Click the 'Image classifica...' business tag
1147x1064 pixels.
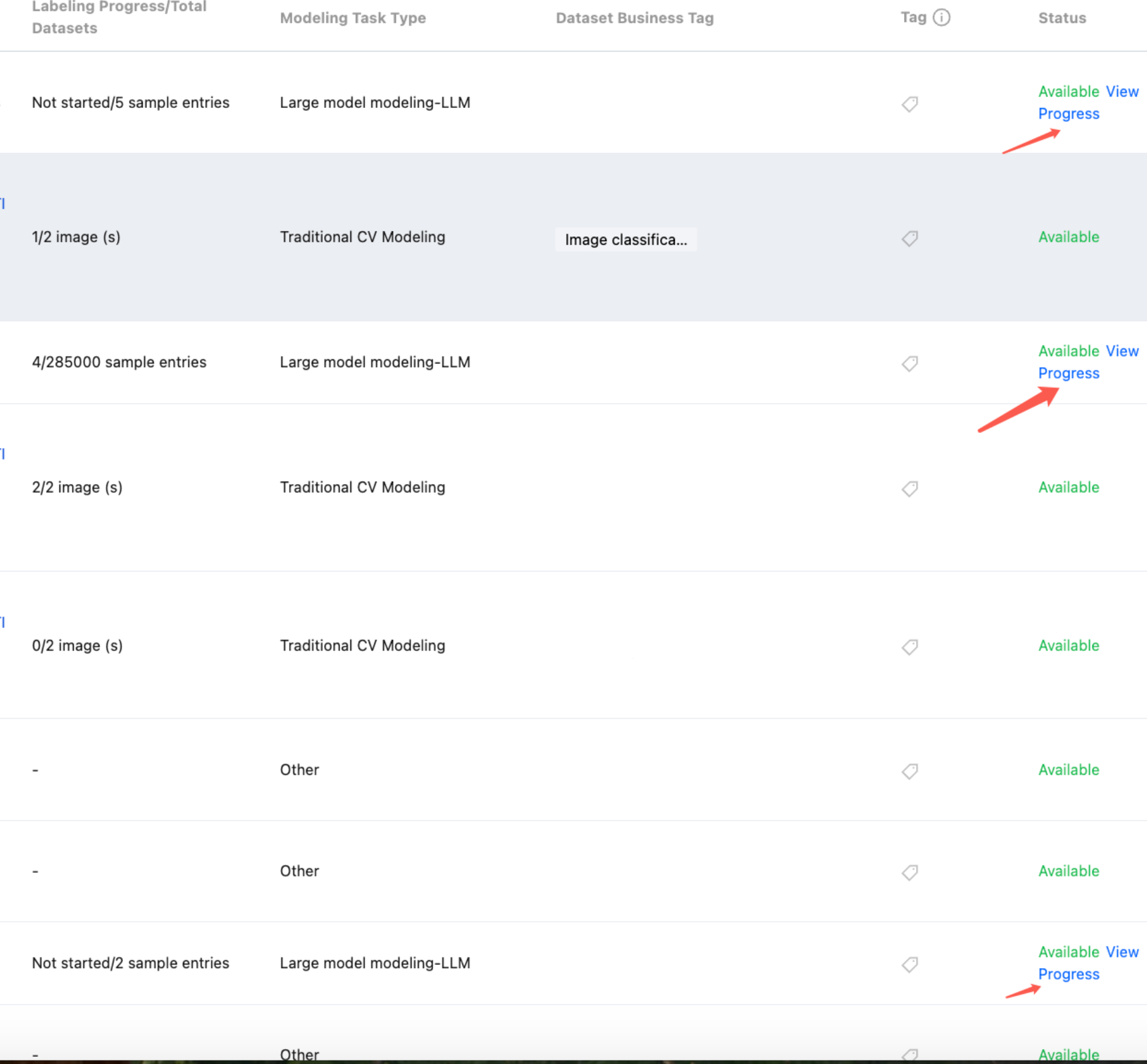pos(626,240)
